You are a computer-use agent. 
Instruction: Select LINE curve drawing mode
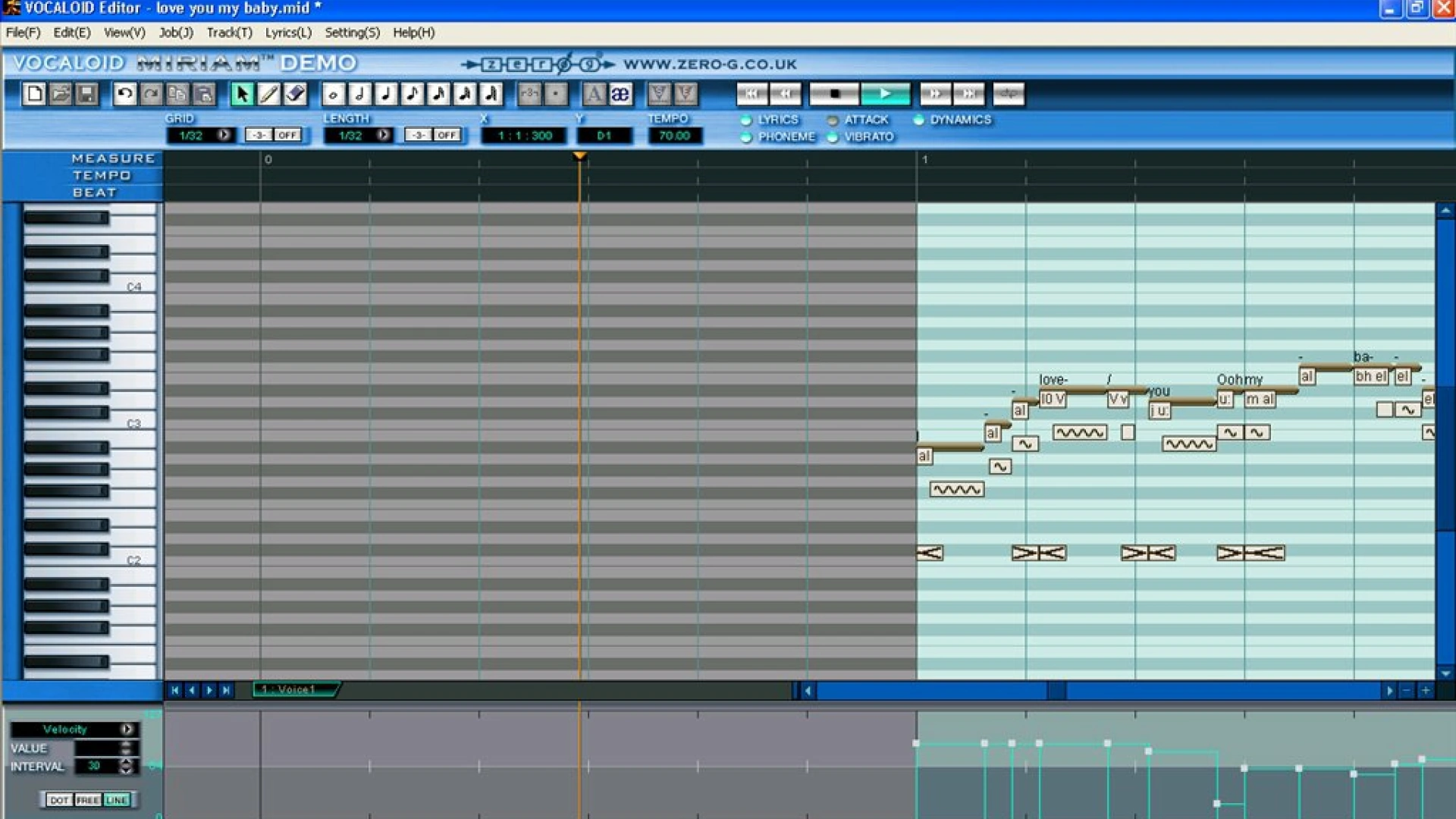tap(117, 800)
